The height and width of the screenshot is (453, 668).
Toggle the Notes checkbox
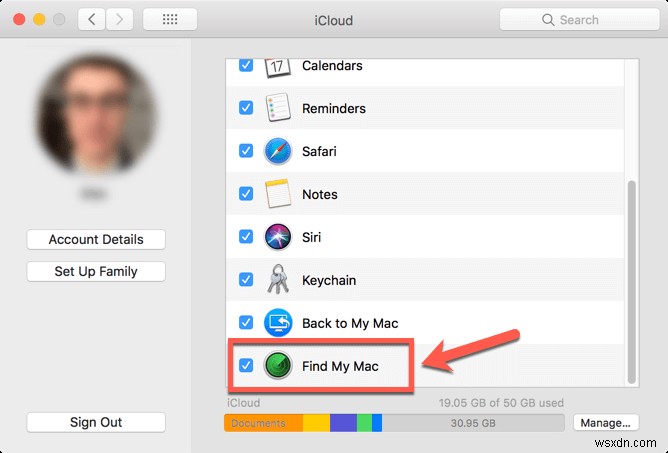[x=246, y=193]
